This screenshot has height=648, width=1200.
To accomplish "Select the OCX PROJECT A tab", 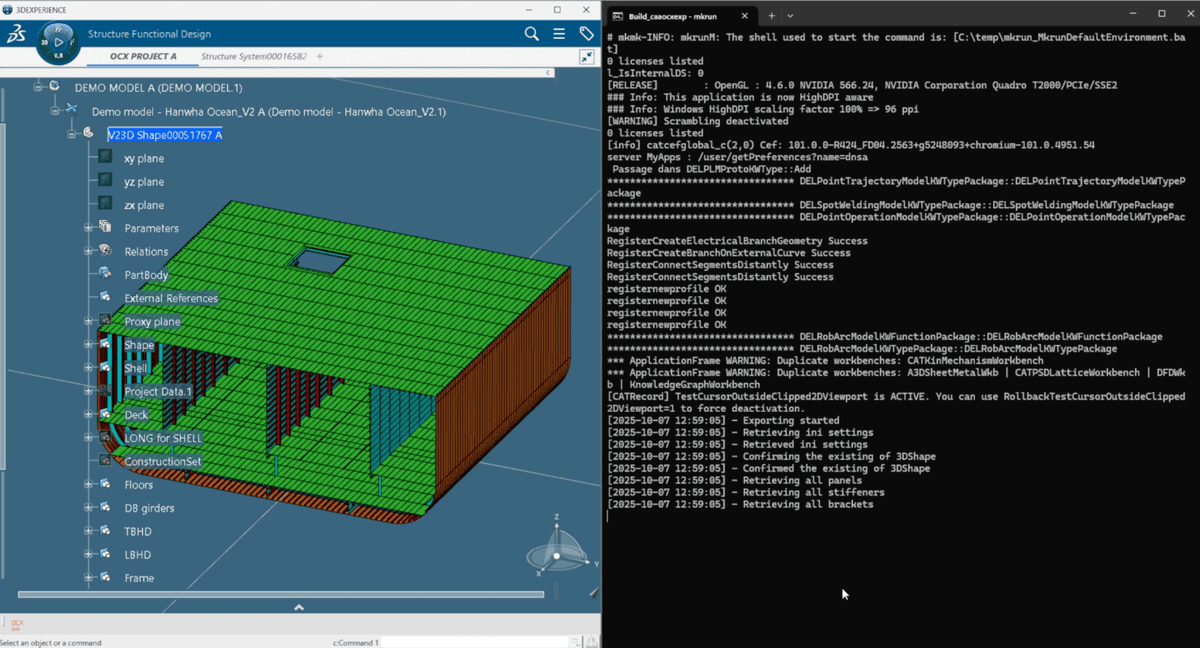I will point(143,57).
